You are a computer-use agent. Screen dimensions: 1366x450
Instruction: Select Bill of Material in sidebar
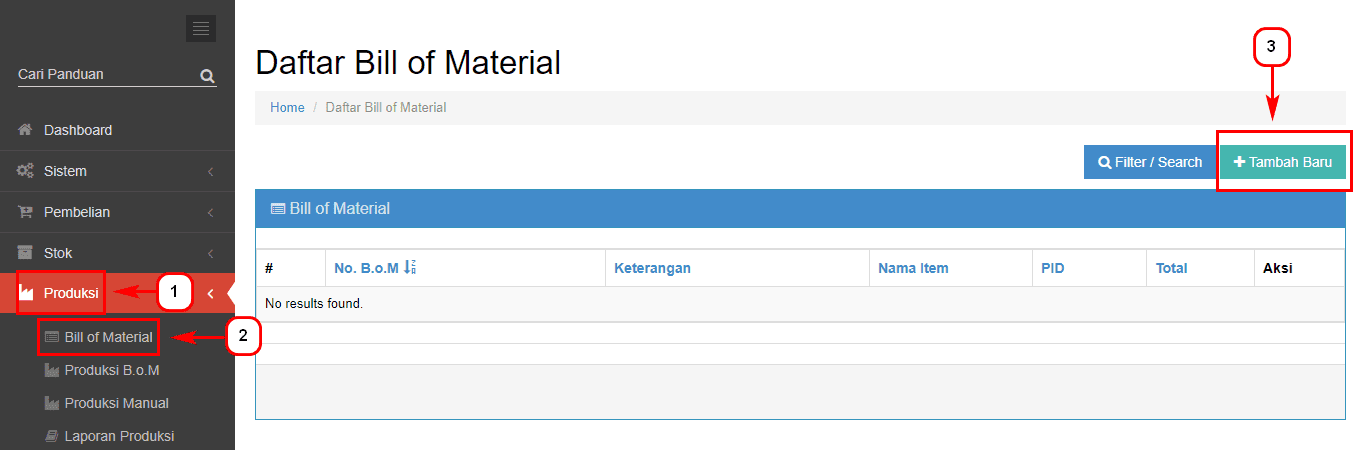[x=108, y=337]
